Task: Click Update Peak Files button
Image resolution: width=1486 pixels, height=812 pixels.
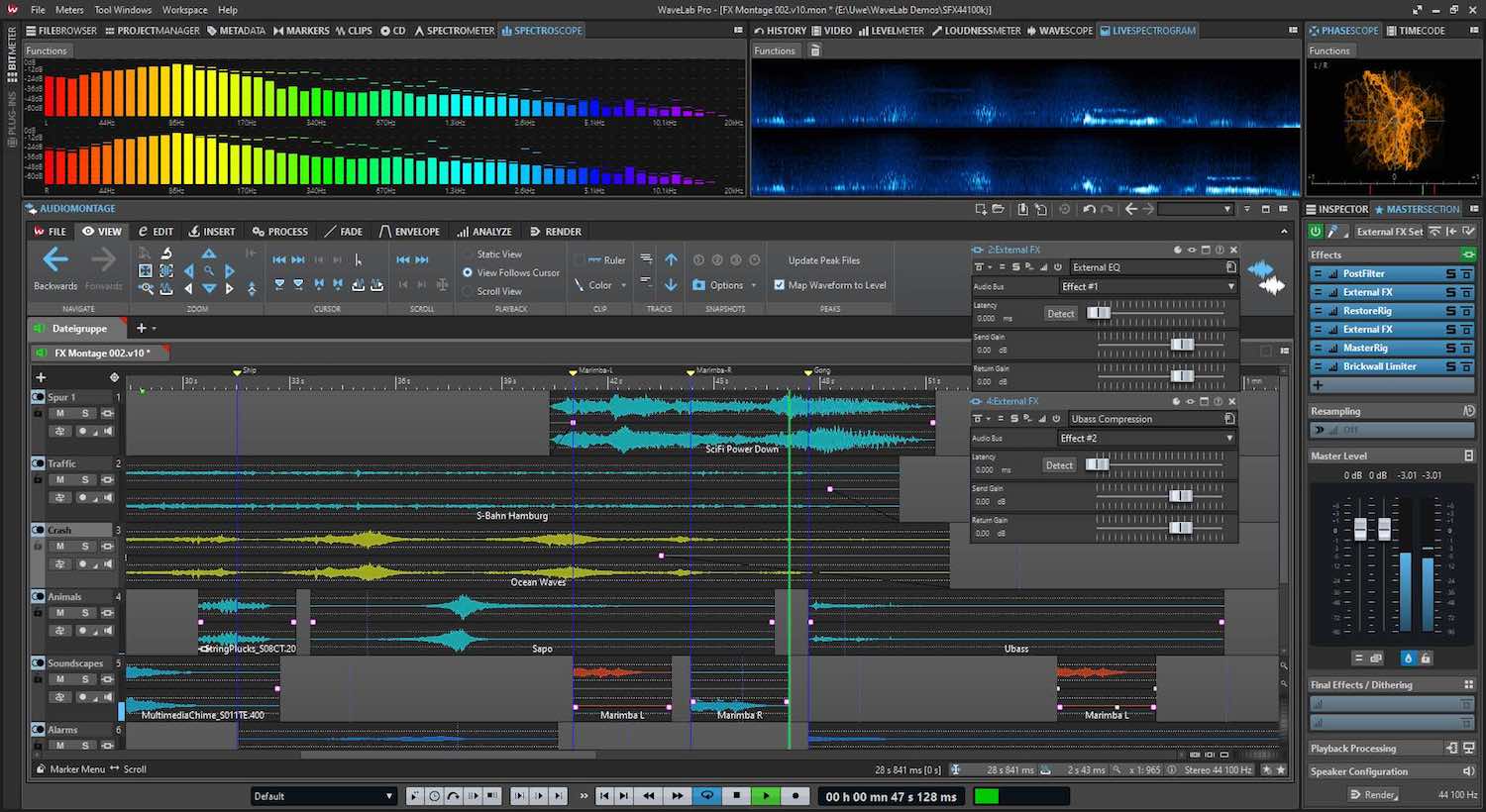Action: [x=824, y=260]
